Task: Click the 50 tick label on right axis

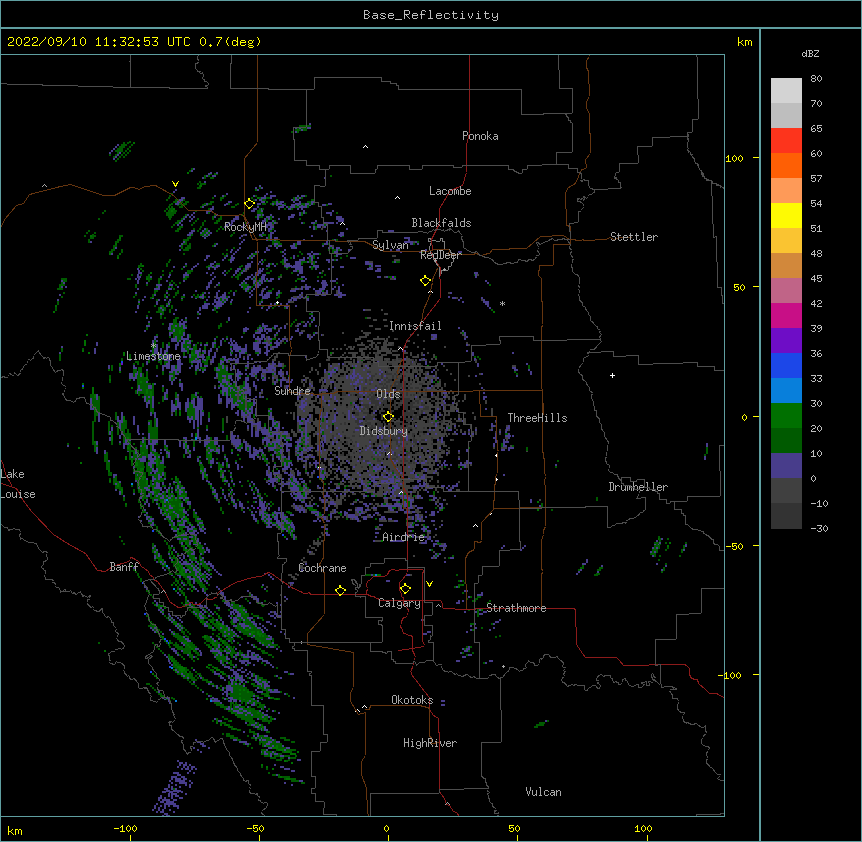Action: (739, 287)
